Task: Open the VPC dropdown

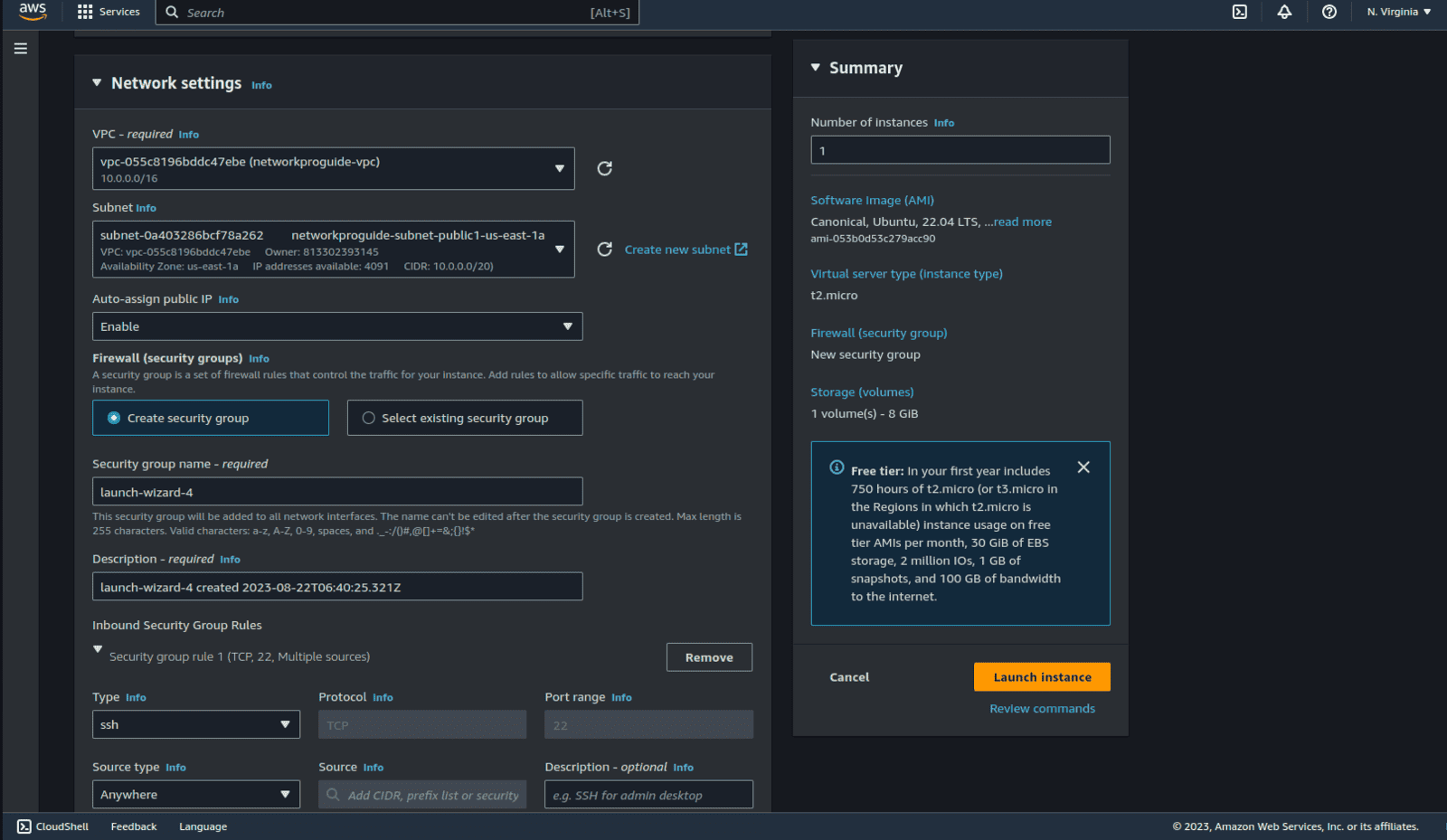Action: pos(333,169)
